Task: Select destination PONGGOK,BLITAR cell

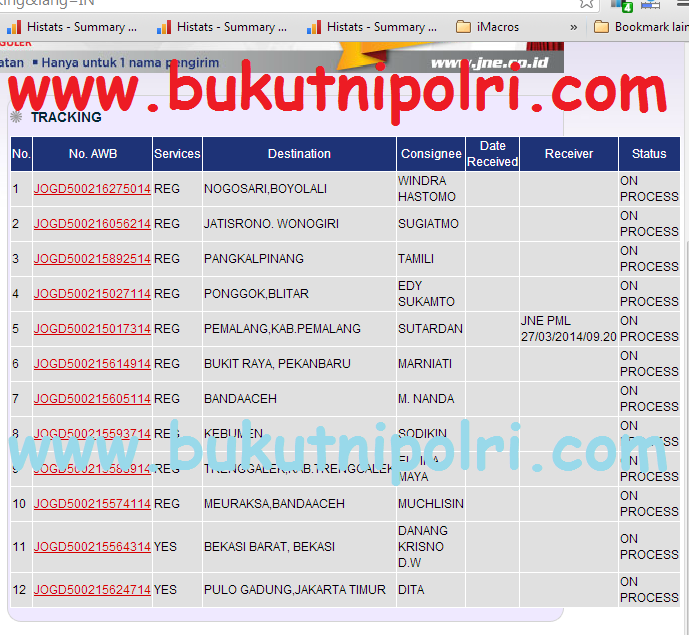Action: pyautogui.click(x=299, y=294)
